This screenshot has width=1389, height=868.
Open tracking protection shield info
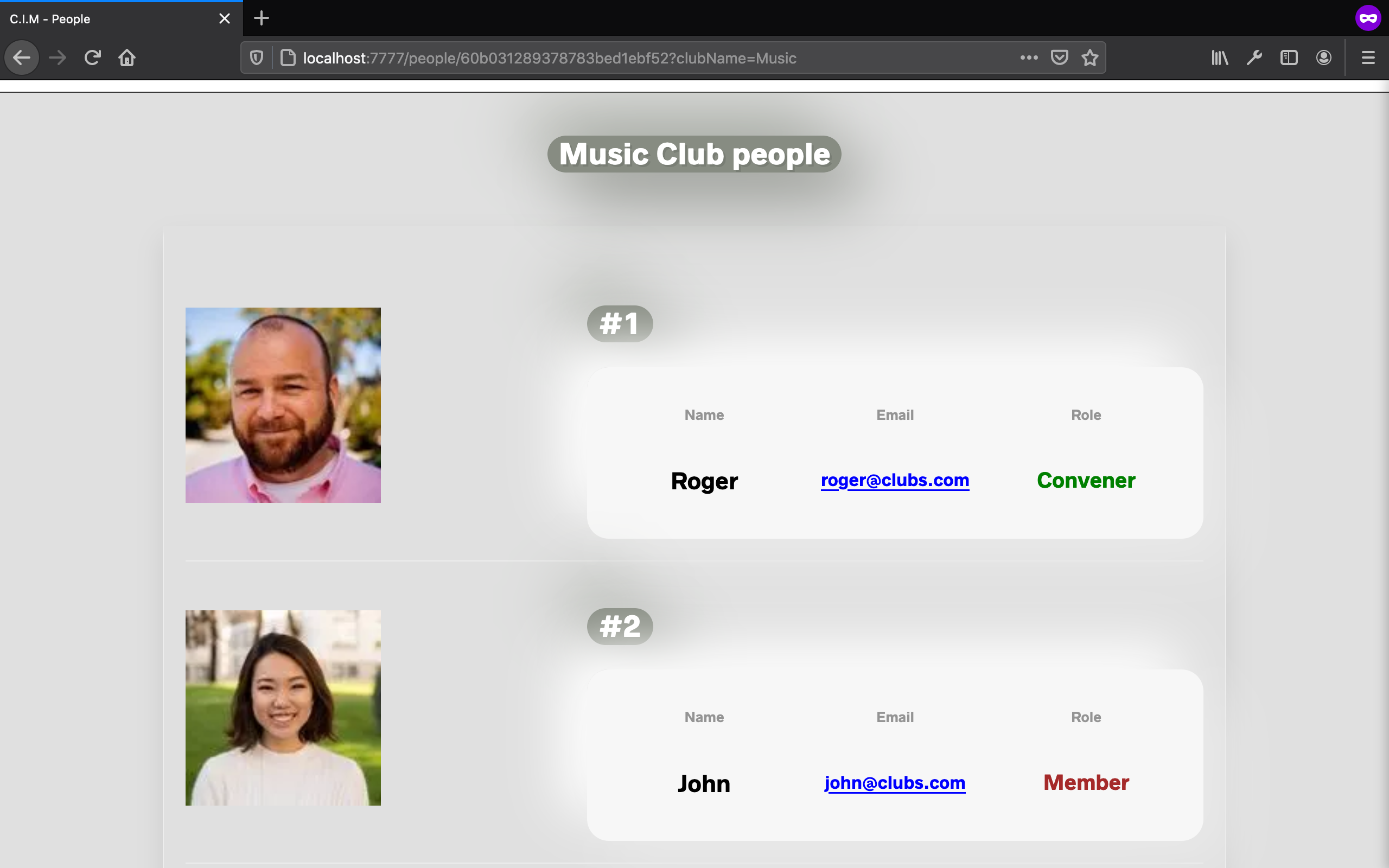tap(257, 58)
